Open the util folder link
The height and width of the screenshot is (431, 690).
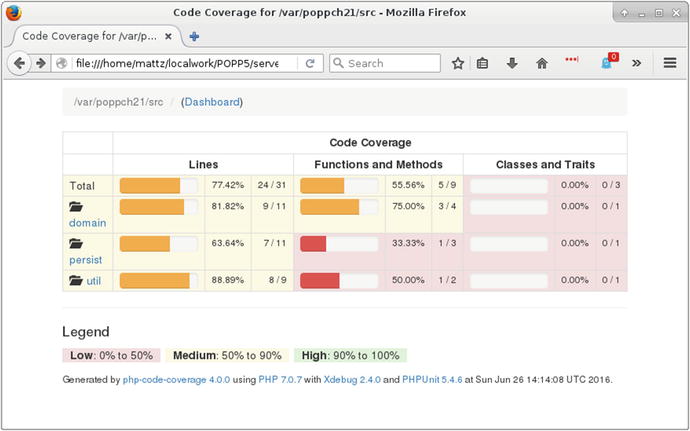coord(96,281)
